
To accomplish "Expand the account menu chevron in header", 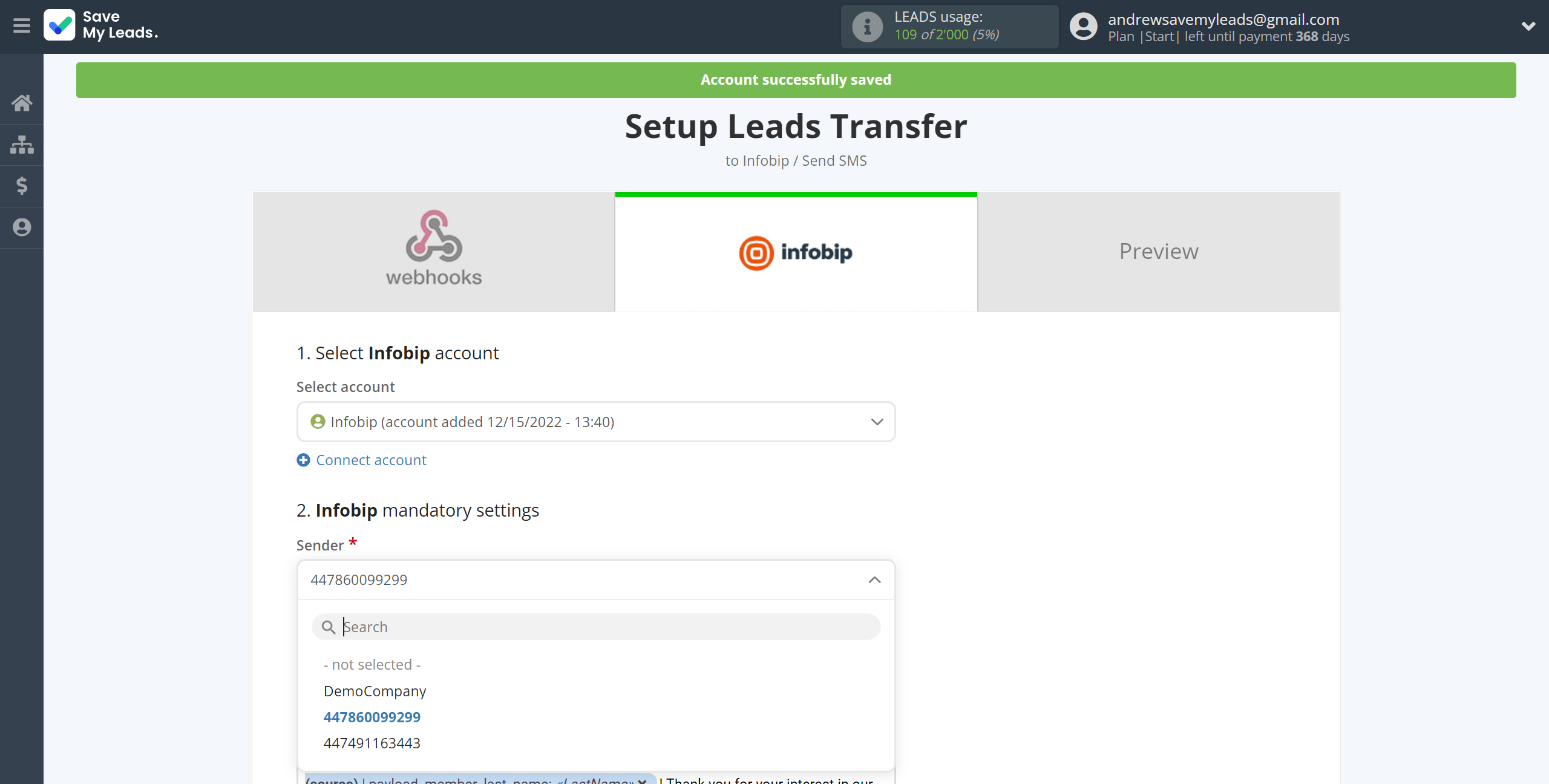I will [x=1528, y=26].
